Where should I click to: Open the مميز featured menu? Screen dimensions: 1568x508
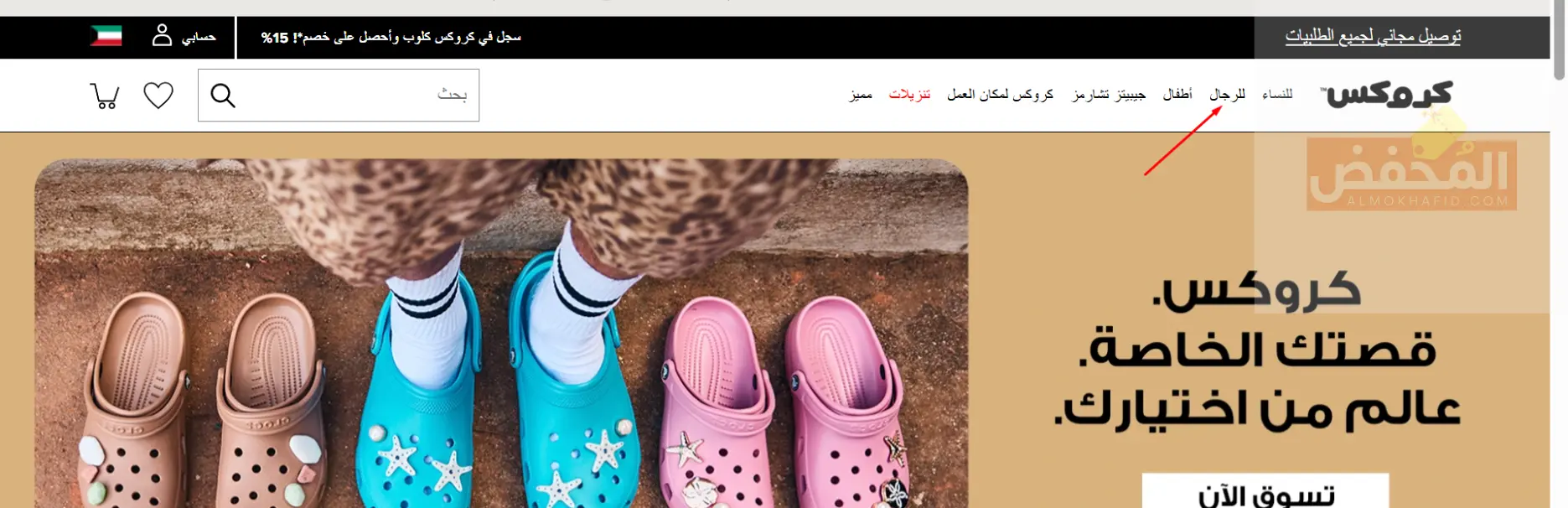pyautogui.click(x=861, y=94)
